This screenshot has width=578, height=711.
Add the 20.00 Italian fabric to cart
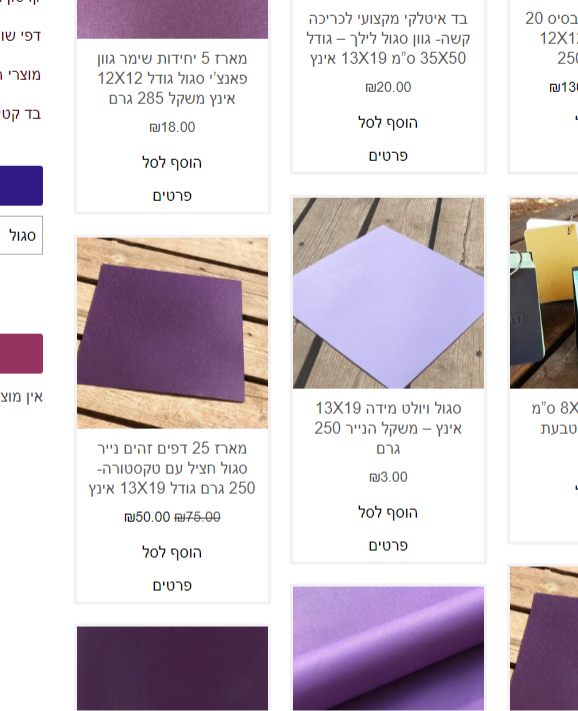tap(388, 123)
